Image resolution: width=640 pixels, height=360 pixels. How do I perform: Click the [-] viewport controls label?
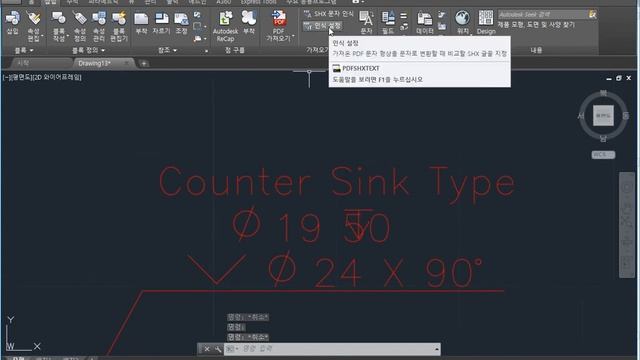point(7,77)
